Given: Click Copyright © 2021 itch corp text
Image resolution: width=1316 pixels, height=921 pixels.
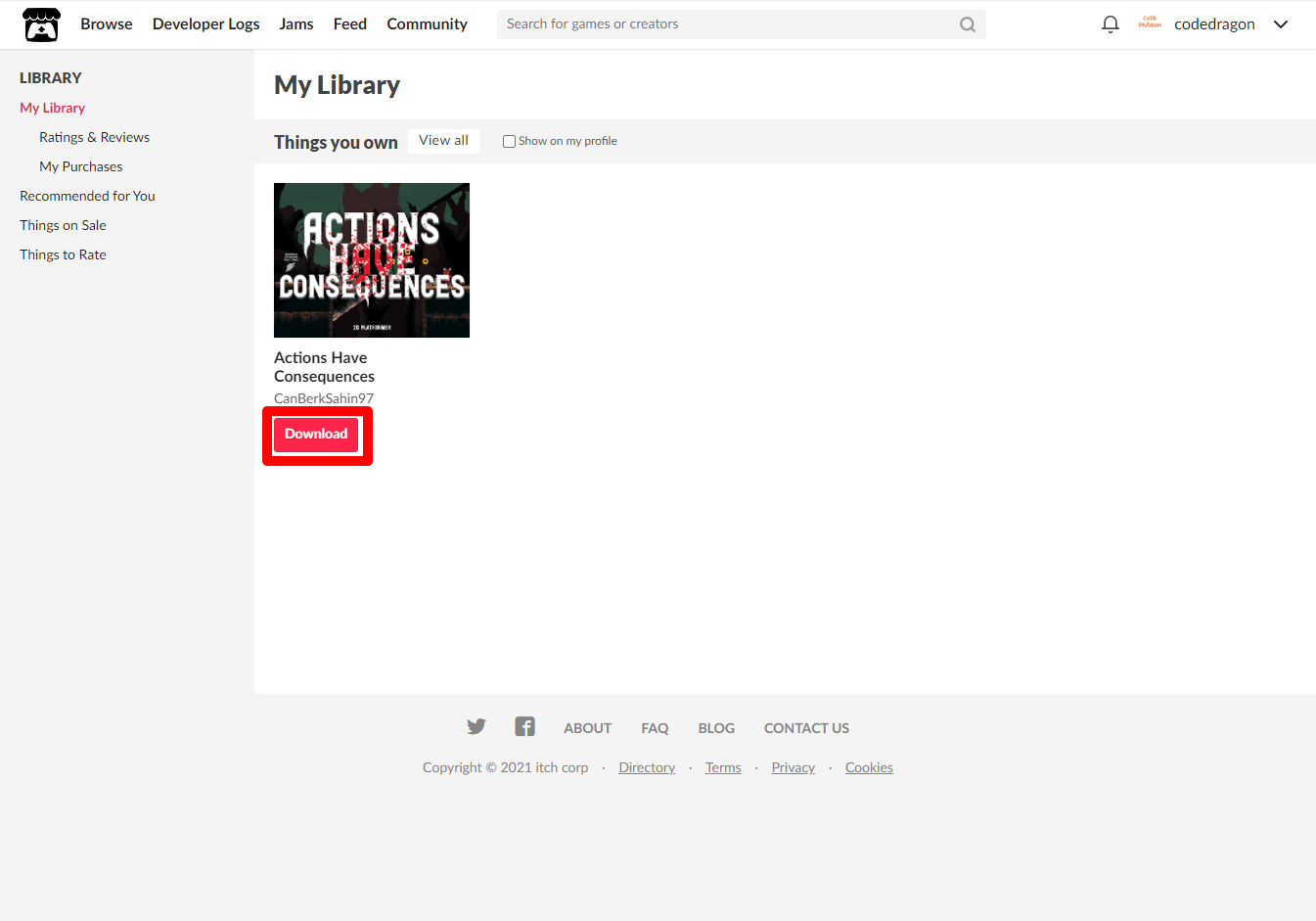Looking at the screenshot, I should 506,768.
